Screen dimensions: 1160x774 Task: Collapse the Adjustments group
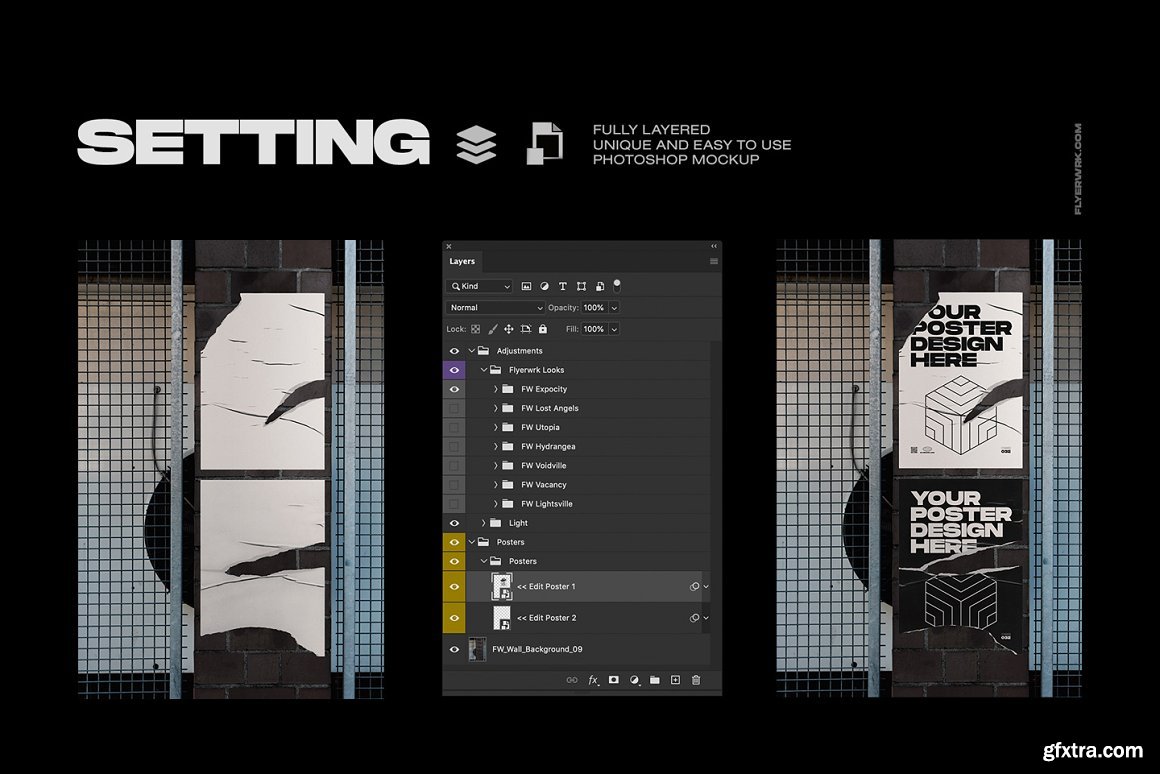(472, 351)
